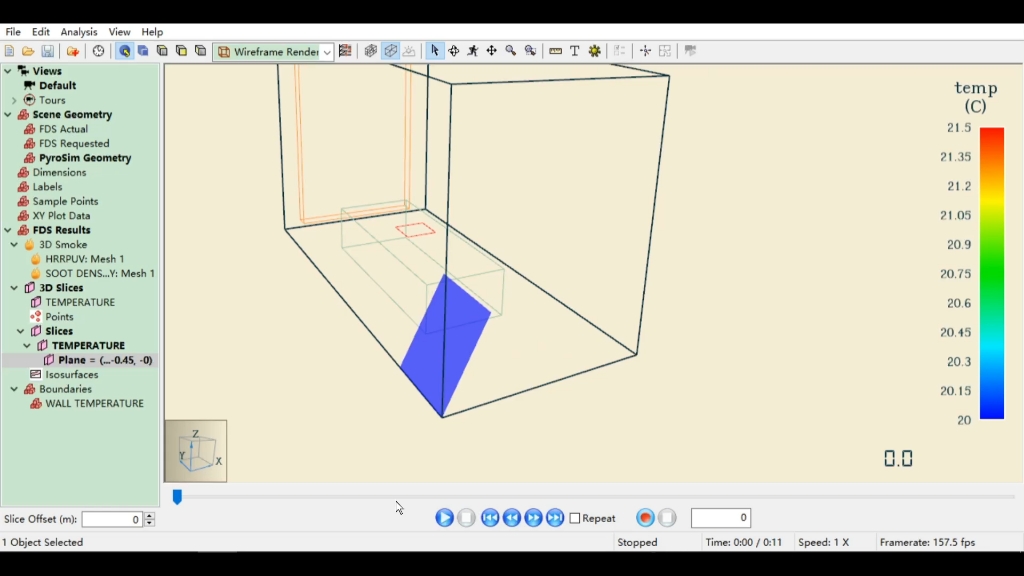Select the Isosurfaces tree item
Screen dimensions: 1024x576
[x=72, y=375]
